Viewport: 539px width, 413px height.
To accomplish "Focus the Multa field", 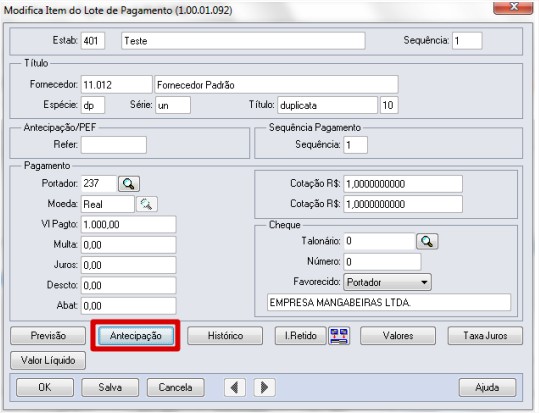I will pyautogui.click(x=129, y=245).
